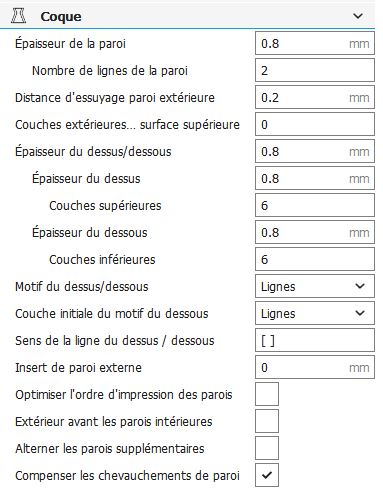Toggle Alterner les parois supplémentaires checkbox

[267, 448]
